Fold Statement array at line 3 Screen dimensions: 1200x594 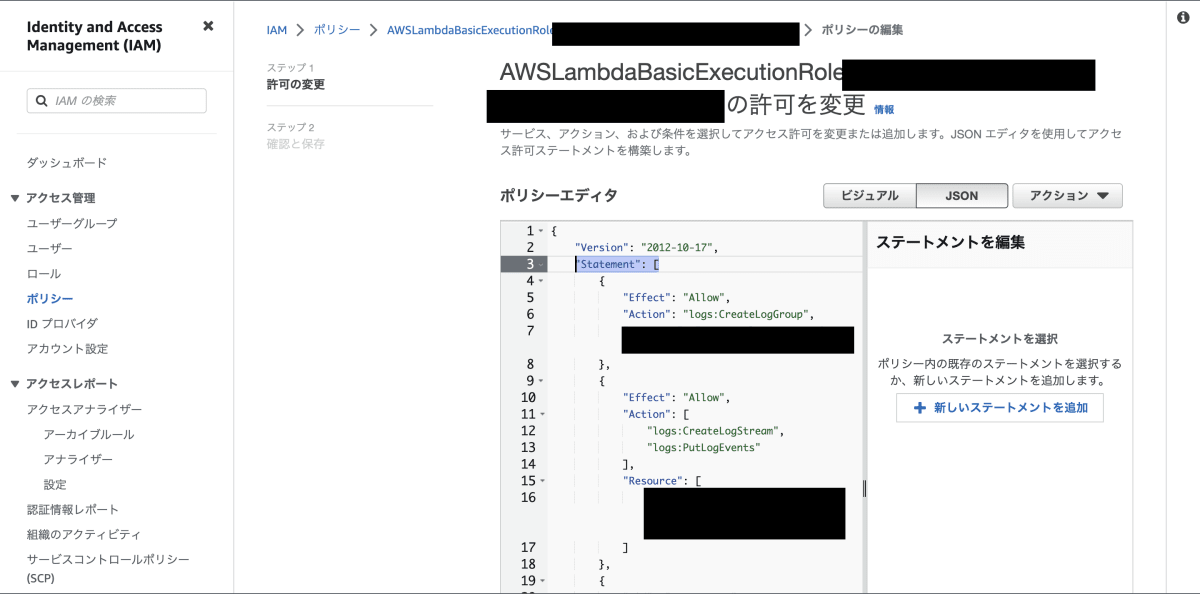point(541,264)
